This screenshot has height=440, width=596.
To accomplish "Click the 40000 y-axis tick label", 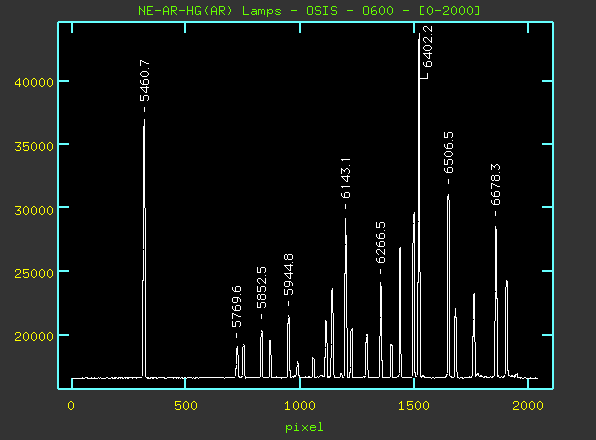I will 34,82.
